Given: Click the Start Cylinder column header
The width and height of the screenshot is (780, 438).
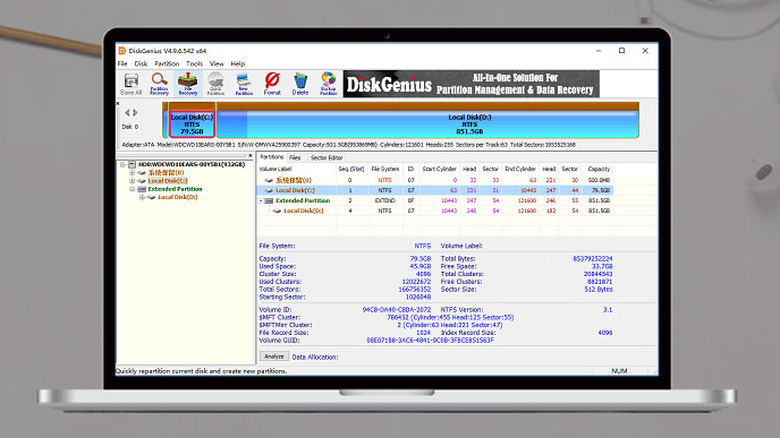Looking at the screenshot, I should click(439, 169).
